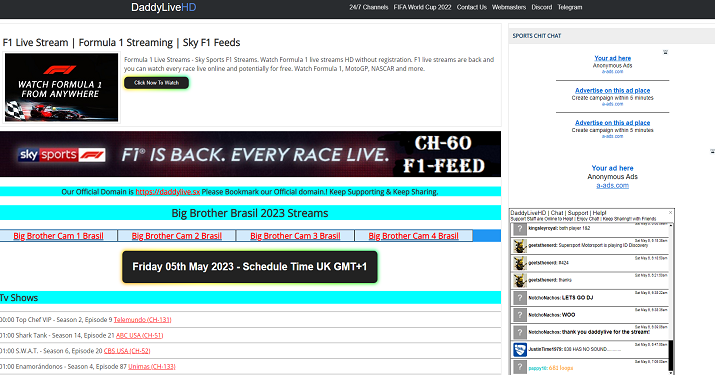Open the Telemundo (CH-131) channel link

point(142,320)
